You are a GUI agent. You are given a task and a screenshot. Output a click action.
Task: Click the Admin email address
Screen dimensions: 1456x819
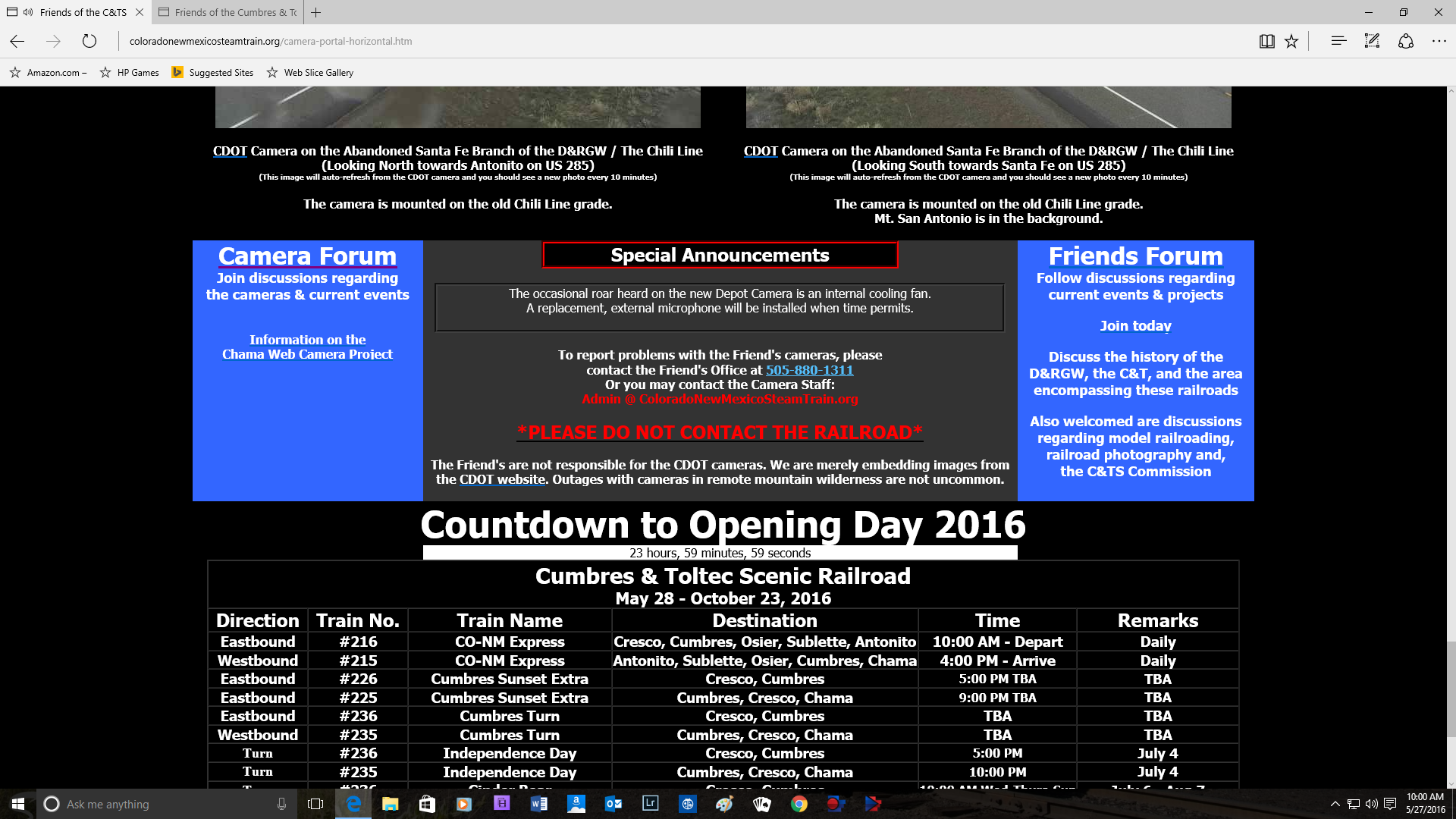[720, 399]
